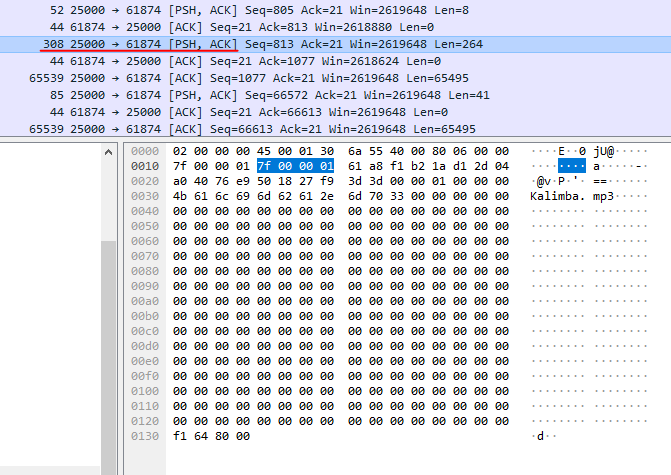Click the hex bytes 6d 70 33 in row 0030
The image size is (671, 475).
click(376, 196)
